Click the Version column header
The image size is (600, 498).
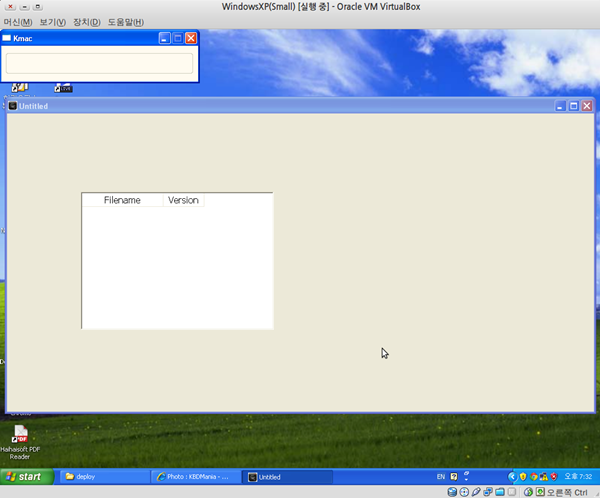183,200
